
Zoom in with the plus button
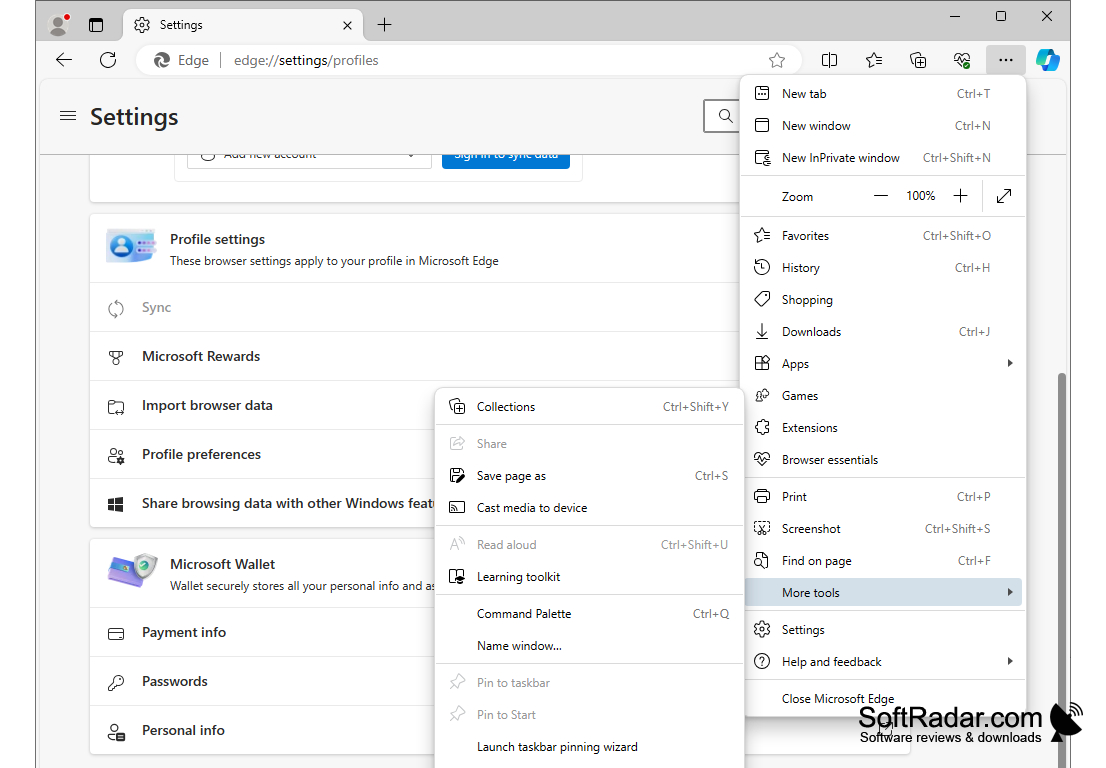960,196
